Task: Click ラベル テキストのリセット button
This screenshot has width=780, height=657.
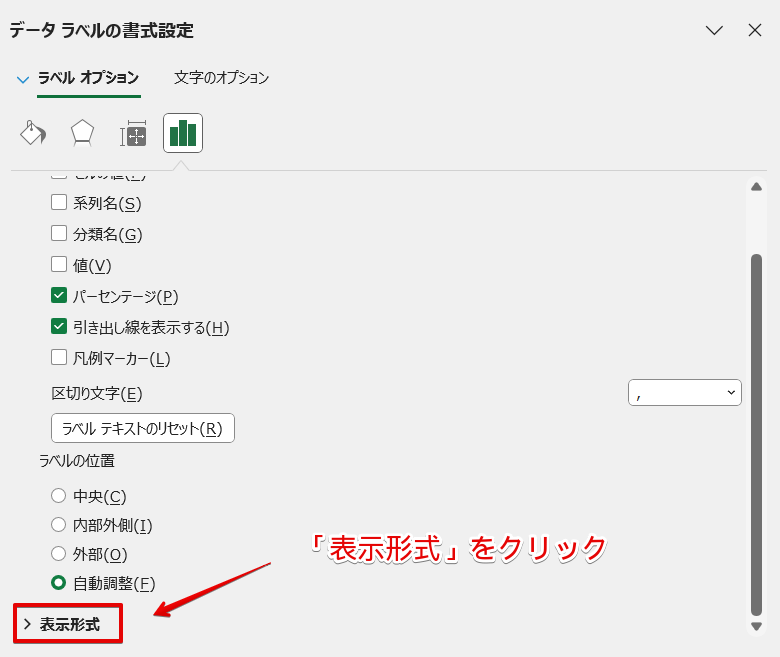Action: [142, 428]
